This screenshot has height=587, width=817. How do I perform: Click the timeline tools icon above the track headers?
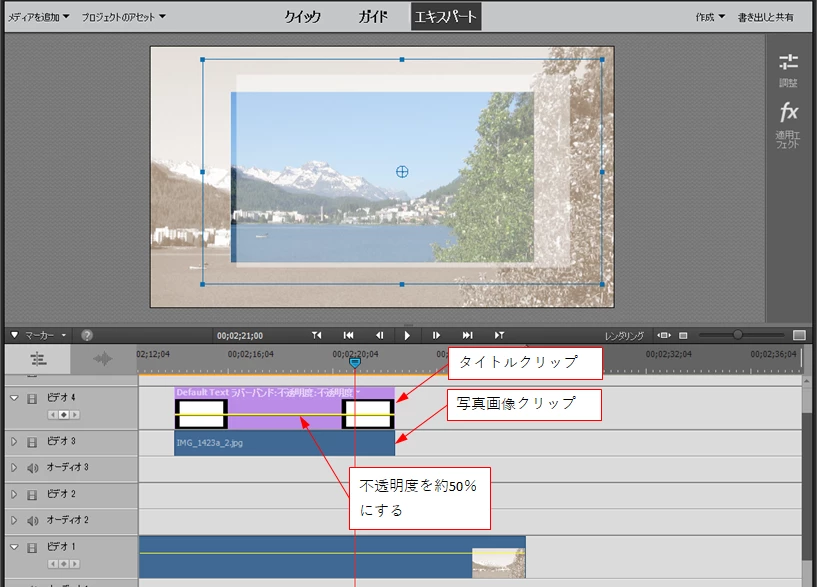(38, 359)
